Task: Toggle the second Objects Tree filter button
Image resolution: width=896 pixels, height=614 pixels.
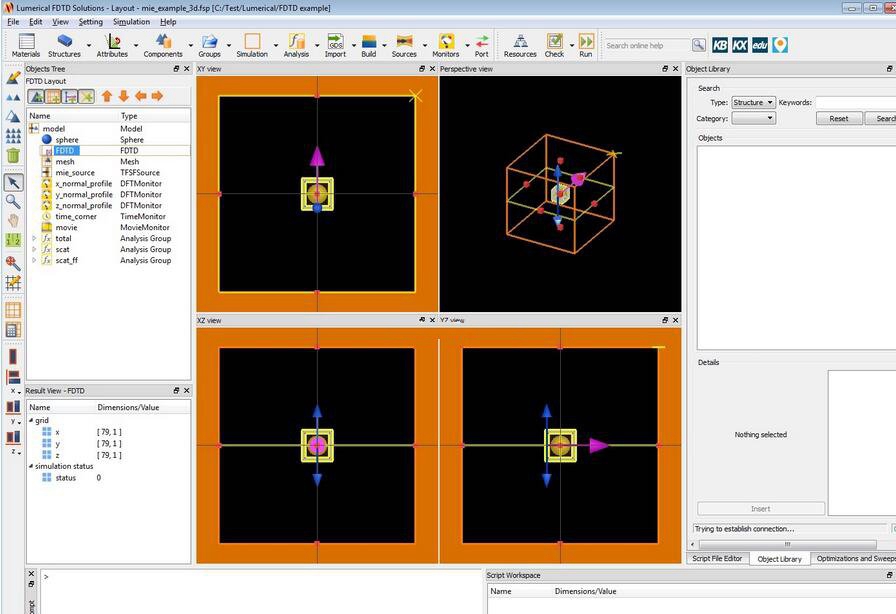Action: [x=53, y=97]
